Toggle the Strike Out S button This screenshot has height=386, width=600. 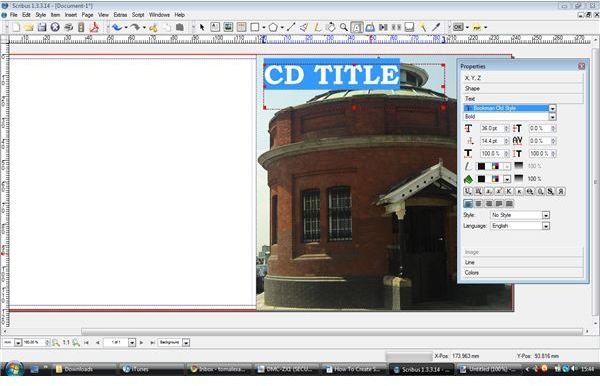[x=550, y=191]
